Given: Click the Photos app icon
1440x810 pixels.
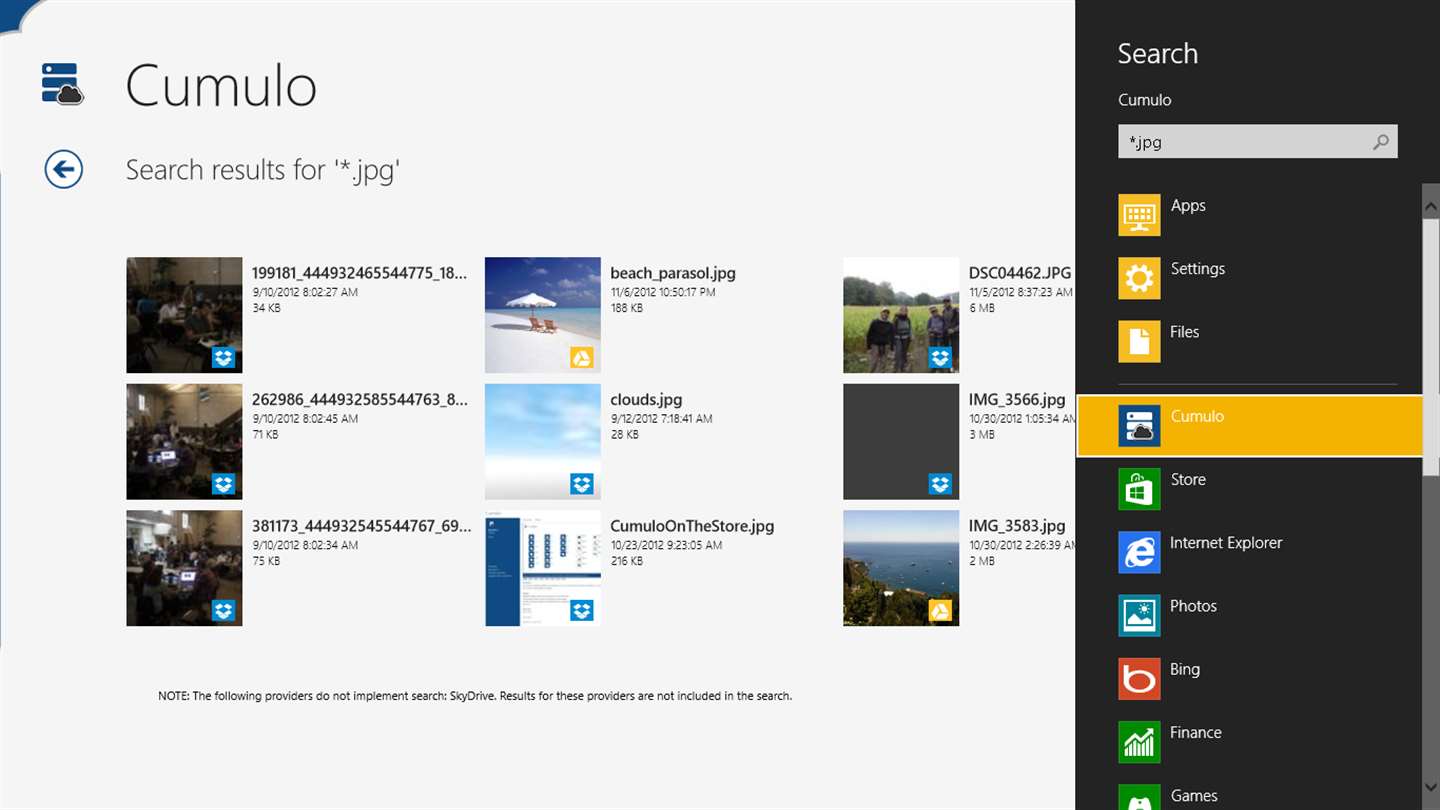Looking at the screenshot, I should tap(1139, 615).
